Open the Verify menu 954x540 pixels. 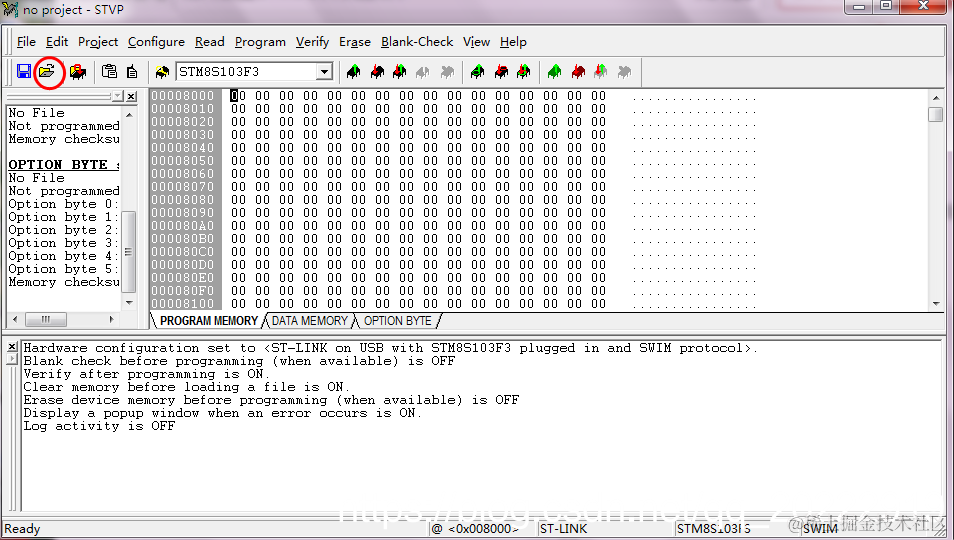click(312, 42)
